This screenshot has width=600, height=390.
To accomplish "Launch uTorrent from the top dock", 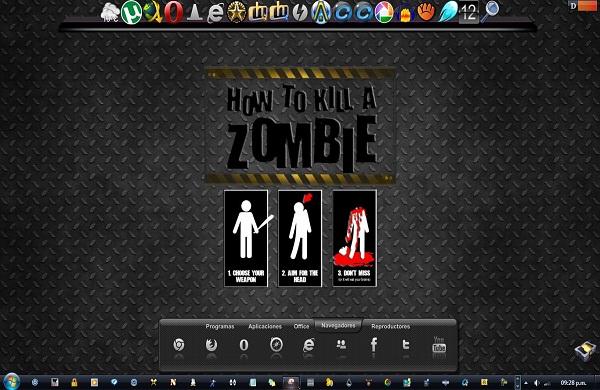I will (131, 13).
